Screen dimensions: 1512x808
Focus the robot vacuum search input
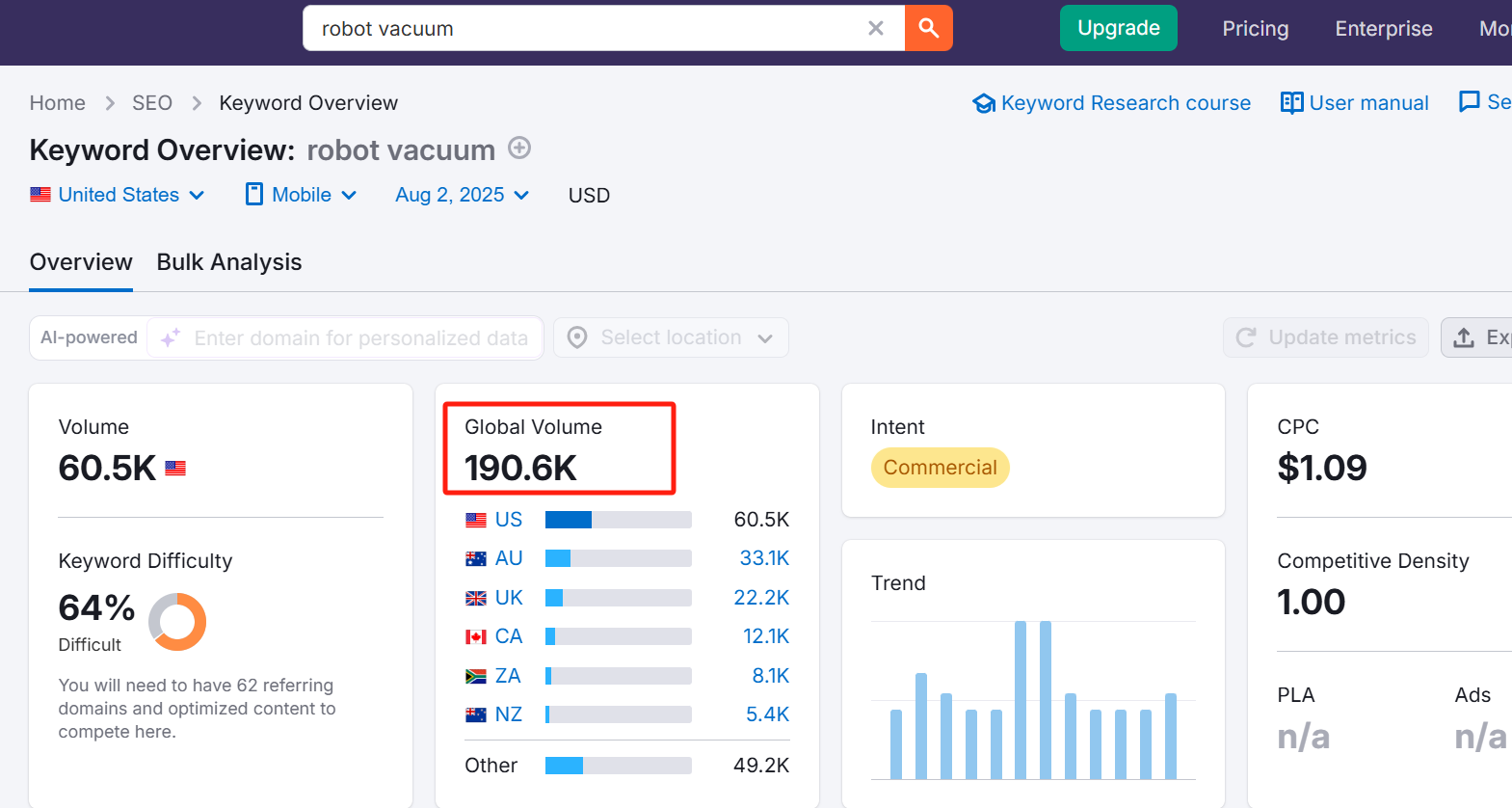pyautogui.click(x=588, y=29)
